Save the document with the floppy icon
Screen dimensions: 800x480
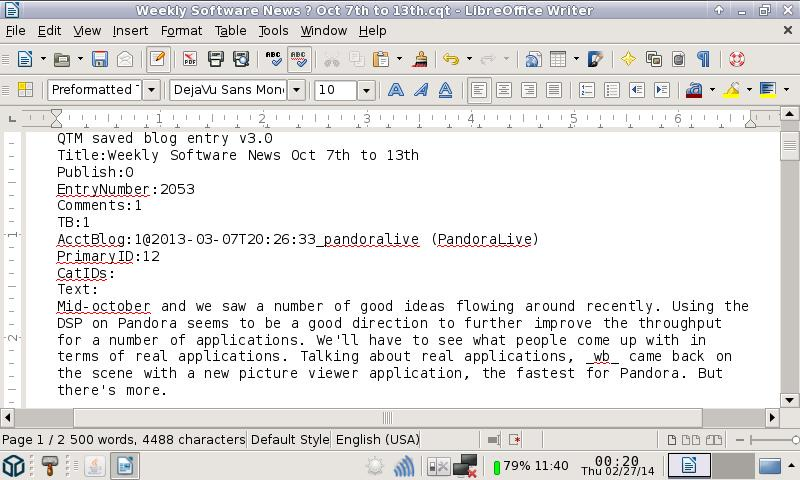(x=99, y=59)
